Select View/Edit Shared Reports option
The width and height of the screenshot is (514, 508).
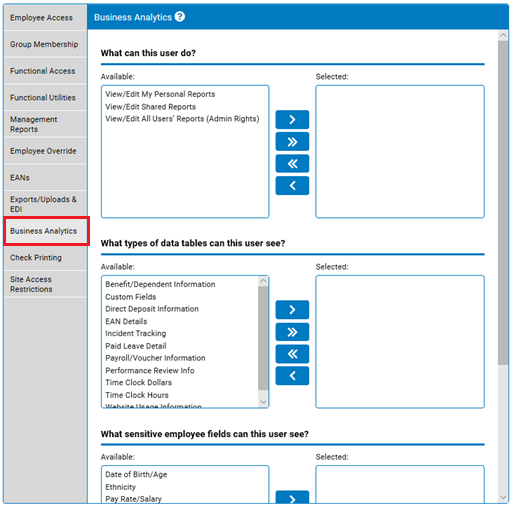point(150,107)
